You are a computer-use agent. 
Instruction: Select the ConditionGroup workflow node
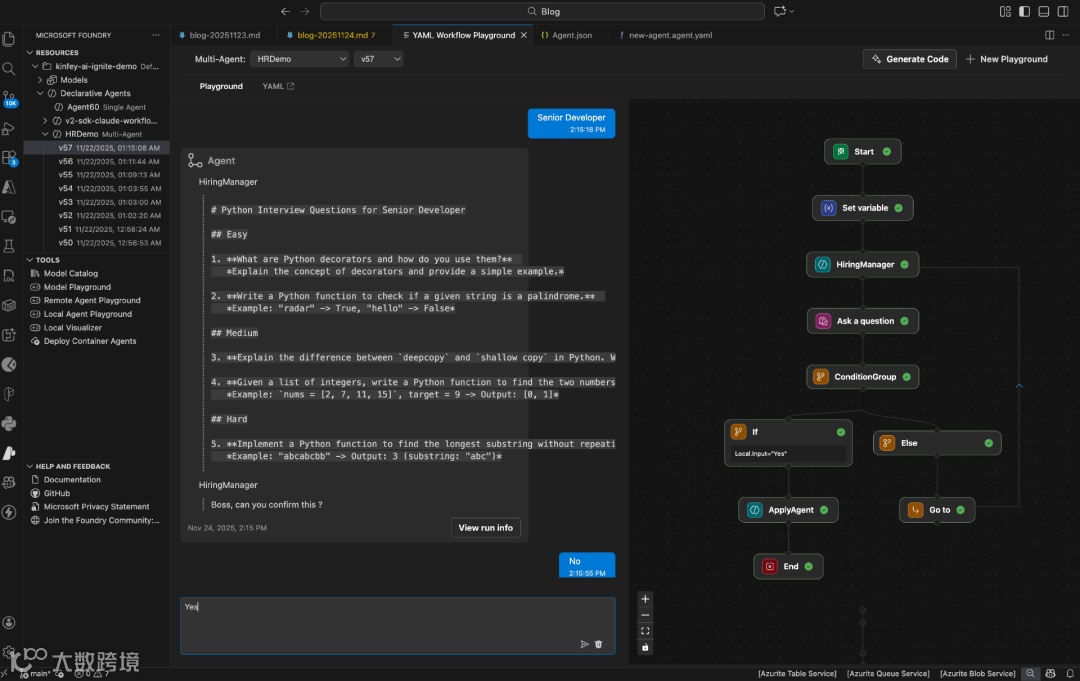[862, 377]
